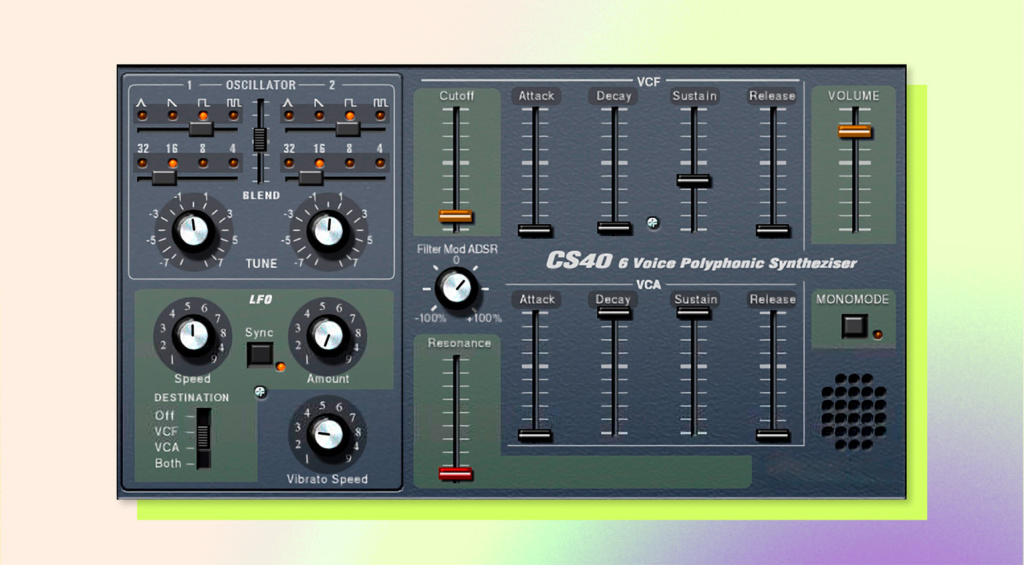The image size is (1024, 565).
Task: Set Oscillator 2 octave LED to 32
Action: click(289, 163)
